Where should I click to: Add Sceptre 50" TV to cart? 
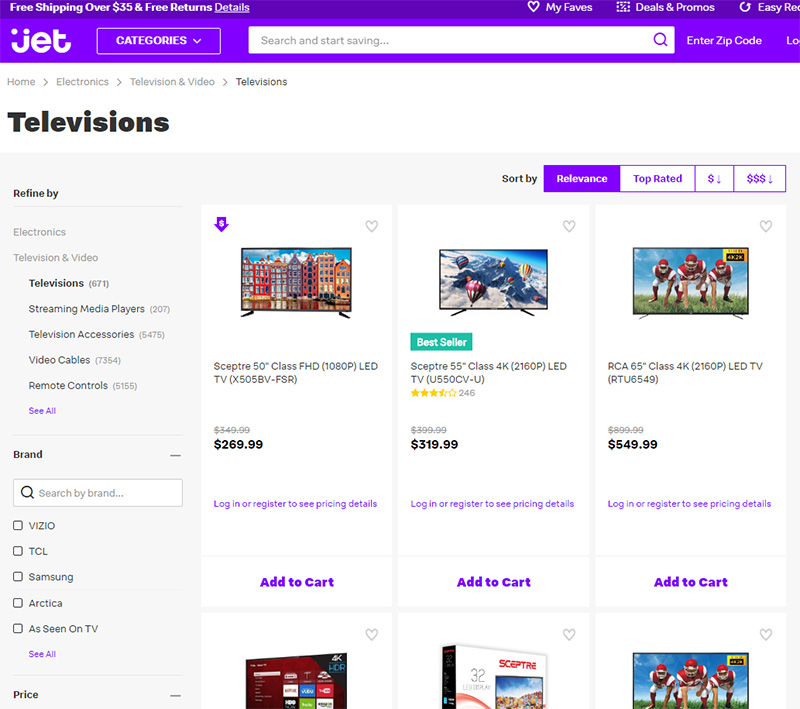pyautogui.click(x=297, y=582)
